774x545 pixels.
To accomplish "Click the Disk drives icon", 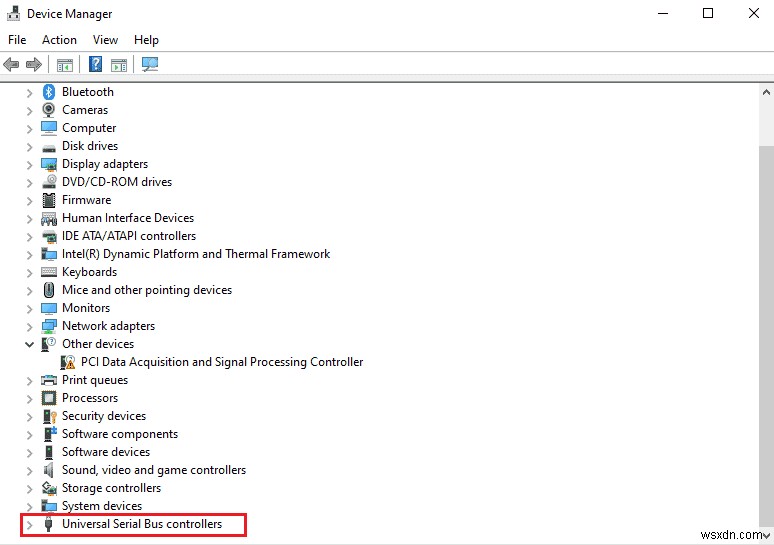I will pyautogui.click(x=49, y=147).
